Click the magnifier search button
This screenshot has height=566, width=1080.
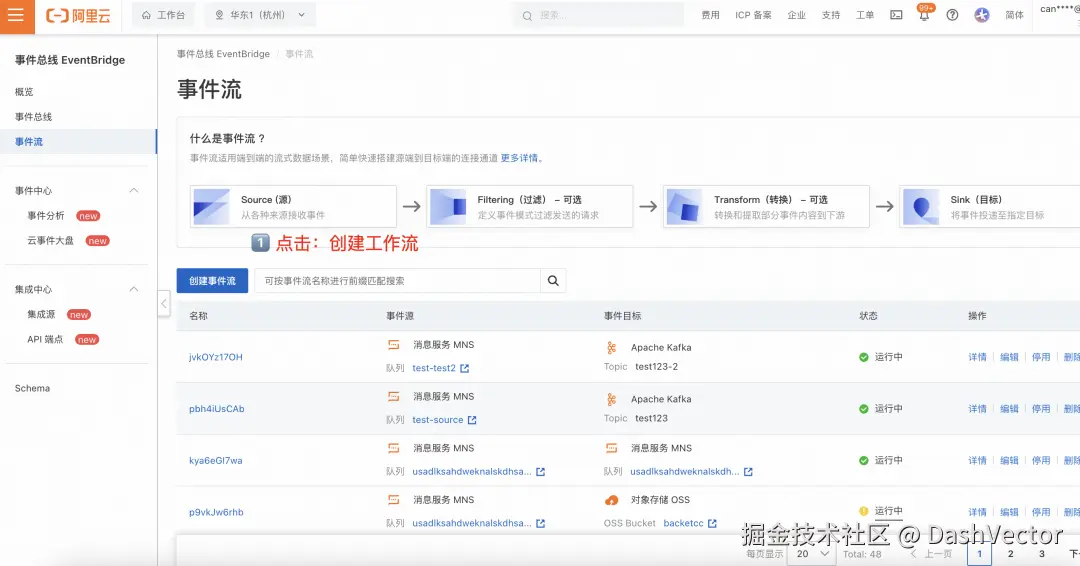click(x=553, y=280)
